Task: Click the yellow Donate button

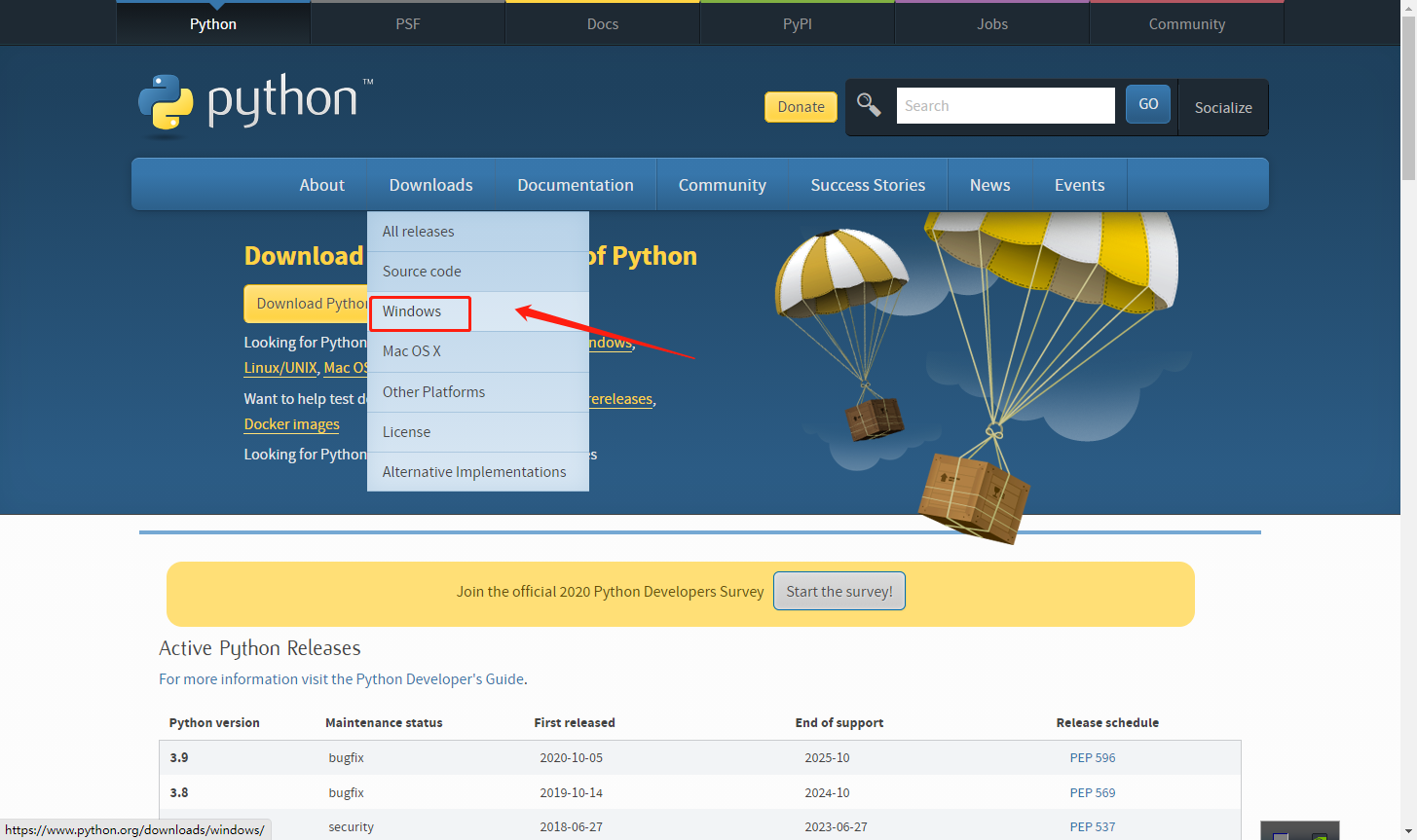Action: [802, 107]
